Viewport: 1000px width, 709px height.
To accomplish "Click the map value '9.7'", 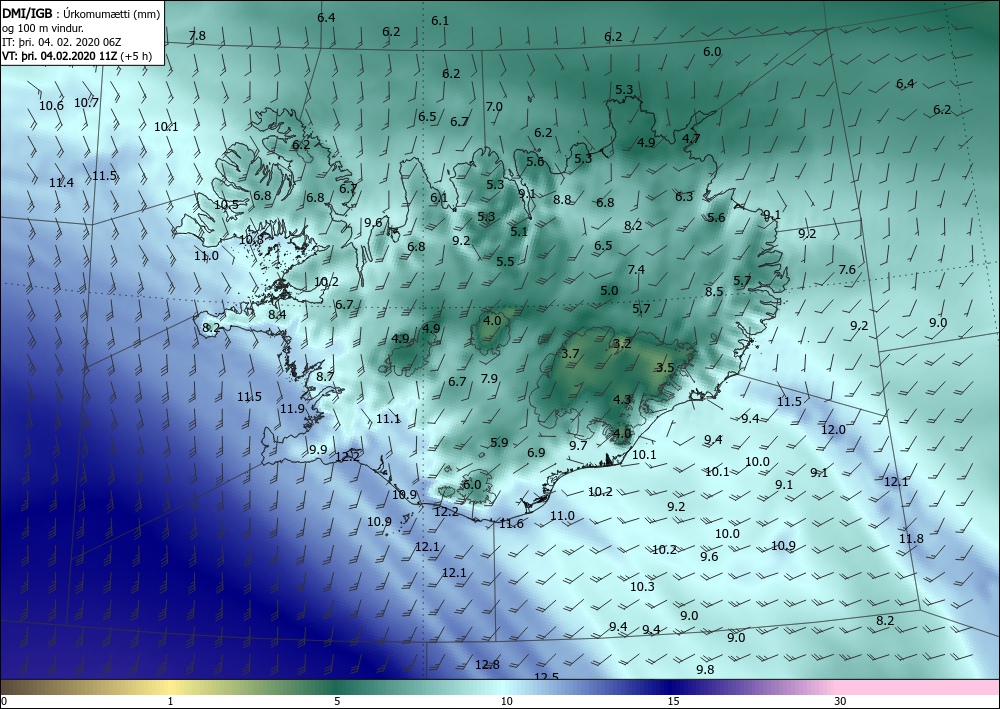I will [x=578, y=446].
